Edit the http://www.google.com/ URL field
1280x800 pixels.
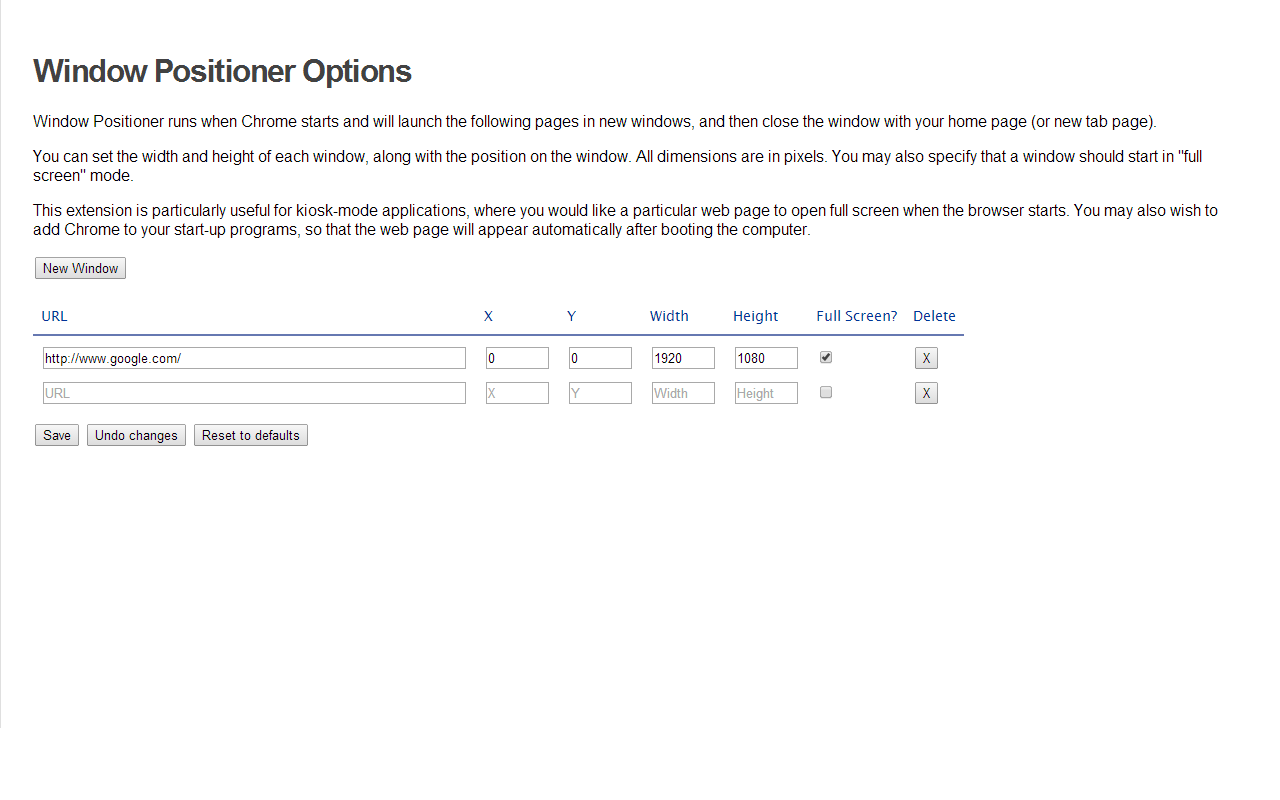pos(254,358)
